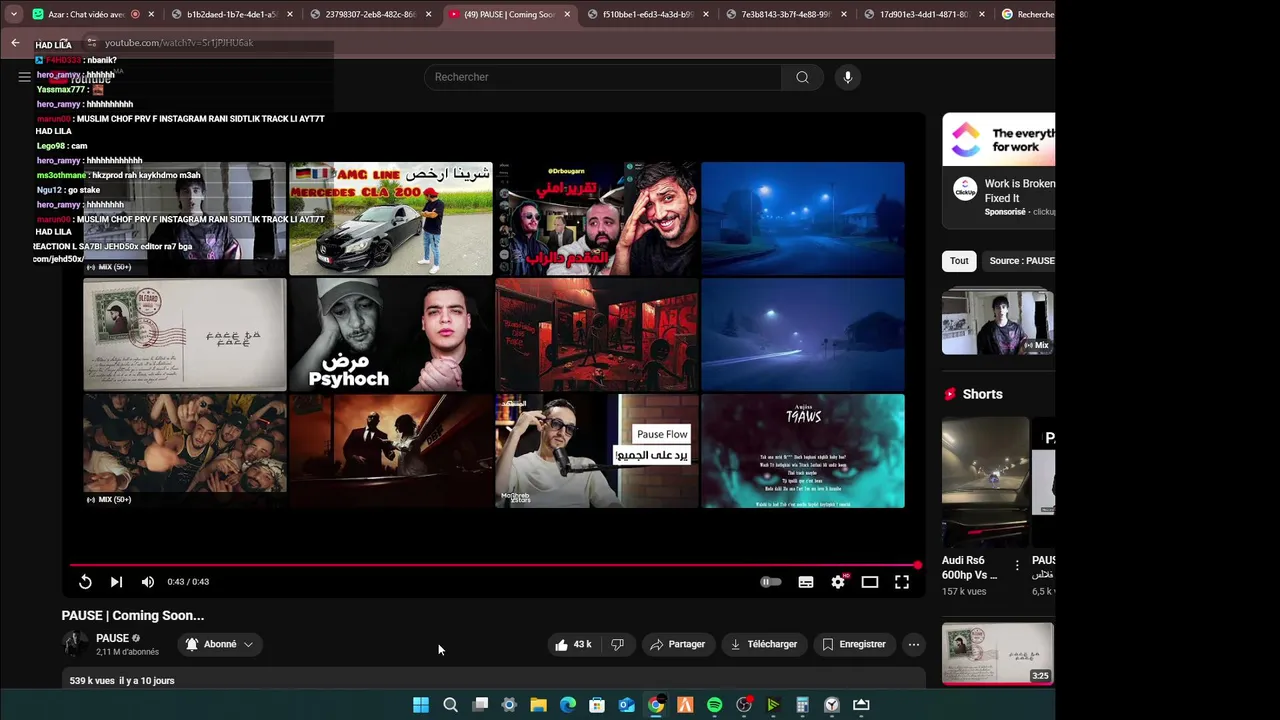
Task: Start voice search with the microphone
Action: pyautogui.click(x=847, y=77)
